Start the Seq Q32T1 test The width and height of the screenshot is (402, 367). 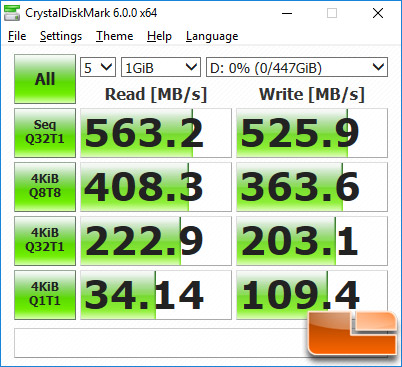point(45,133)
